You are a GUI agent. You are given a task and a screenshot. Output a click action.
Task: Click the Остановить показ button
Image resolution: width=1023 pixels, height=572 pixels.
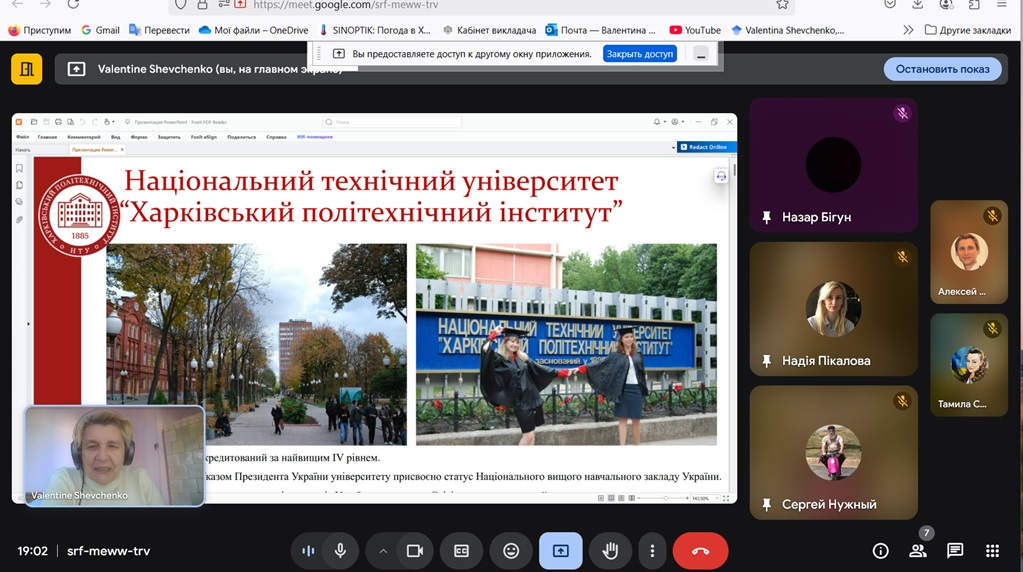tap(942, 69)
